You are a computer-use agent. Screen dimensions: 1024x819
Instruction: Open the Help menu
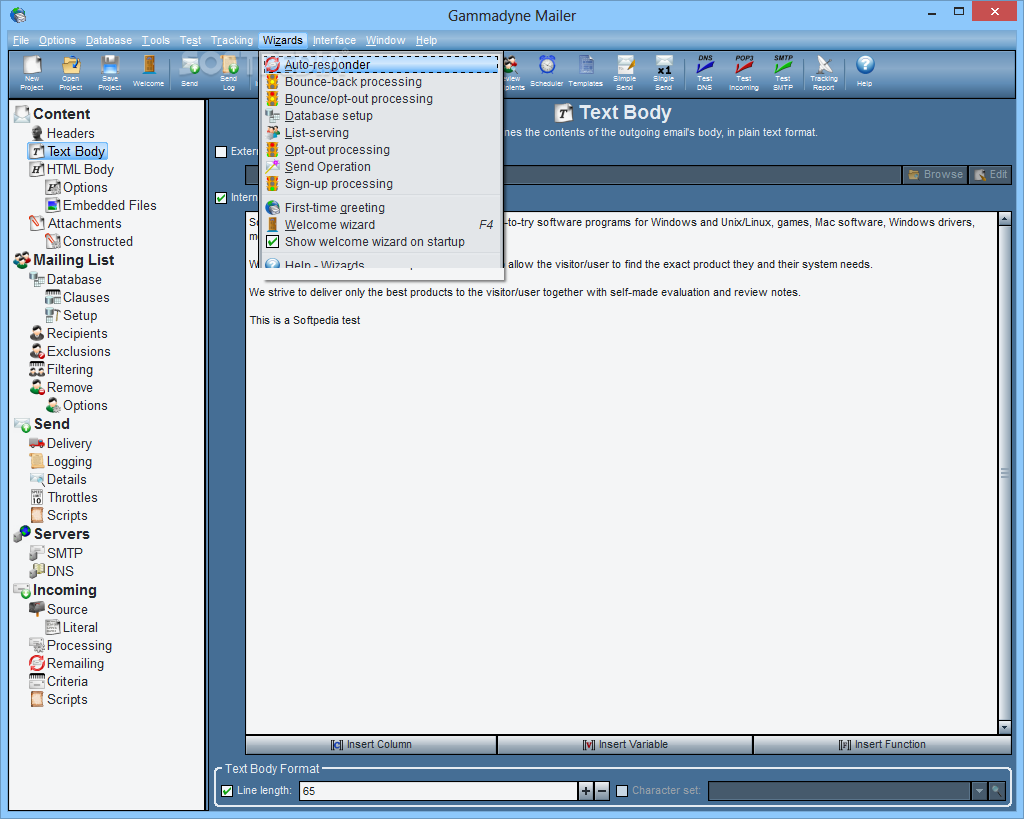(426, 40)
